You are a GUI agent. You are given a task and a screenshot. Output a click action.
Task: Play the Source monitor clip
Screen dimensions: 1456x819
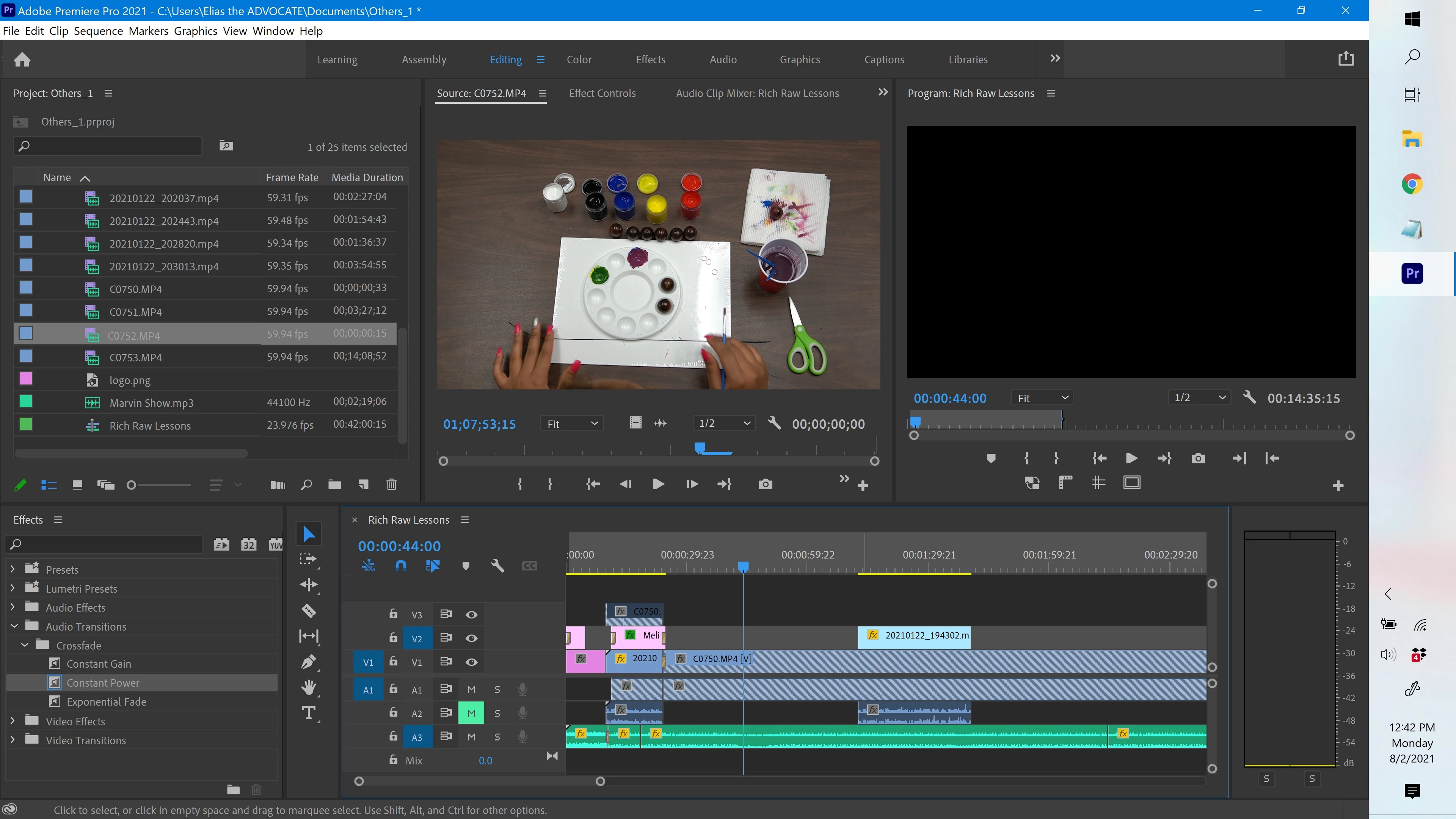[x=658, y=485]
